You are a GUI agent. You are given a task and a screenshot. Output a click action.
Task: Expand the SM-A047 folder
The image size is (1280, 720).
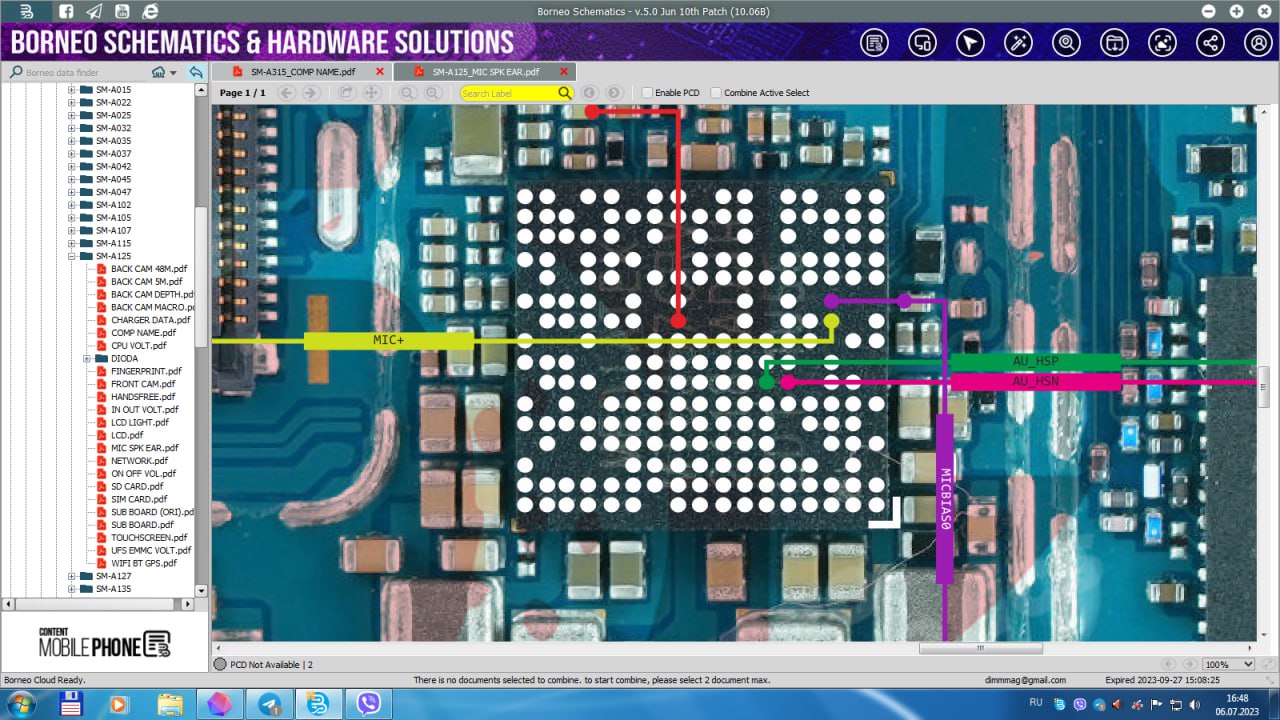click(x=72, y=192)
